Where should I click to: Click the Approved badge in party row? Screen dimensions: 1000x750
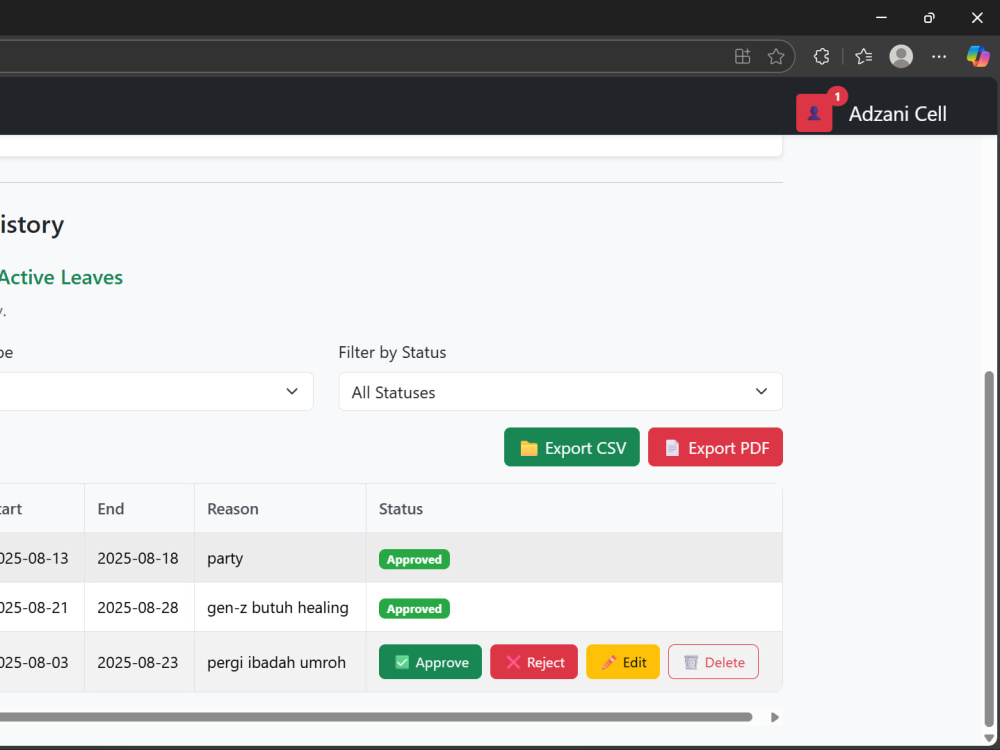414,559
